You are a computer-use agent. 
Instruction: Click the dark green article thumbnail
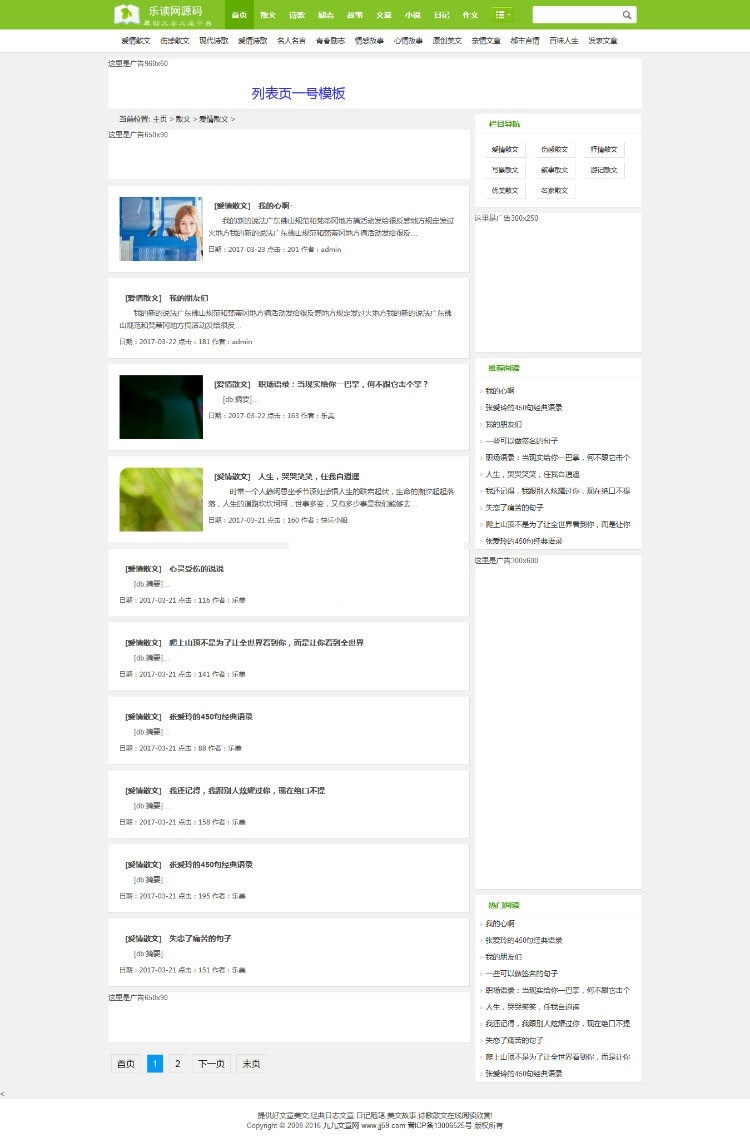tap(161, 407)
